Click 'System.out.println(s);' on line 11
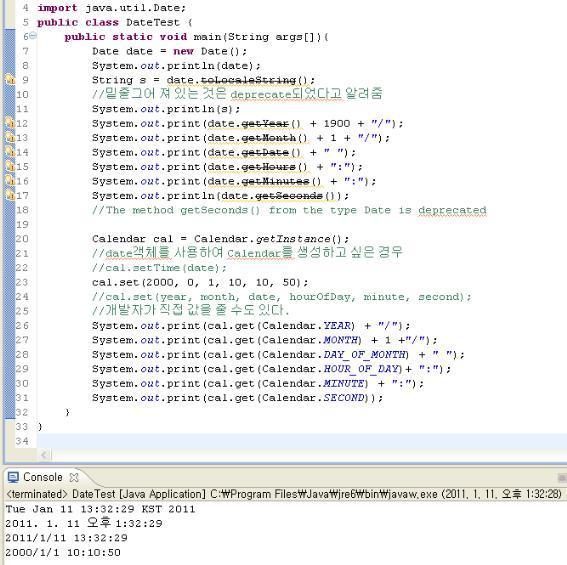 pos(166,109)
